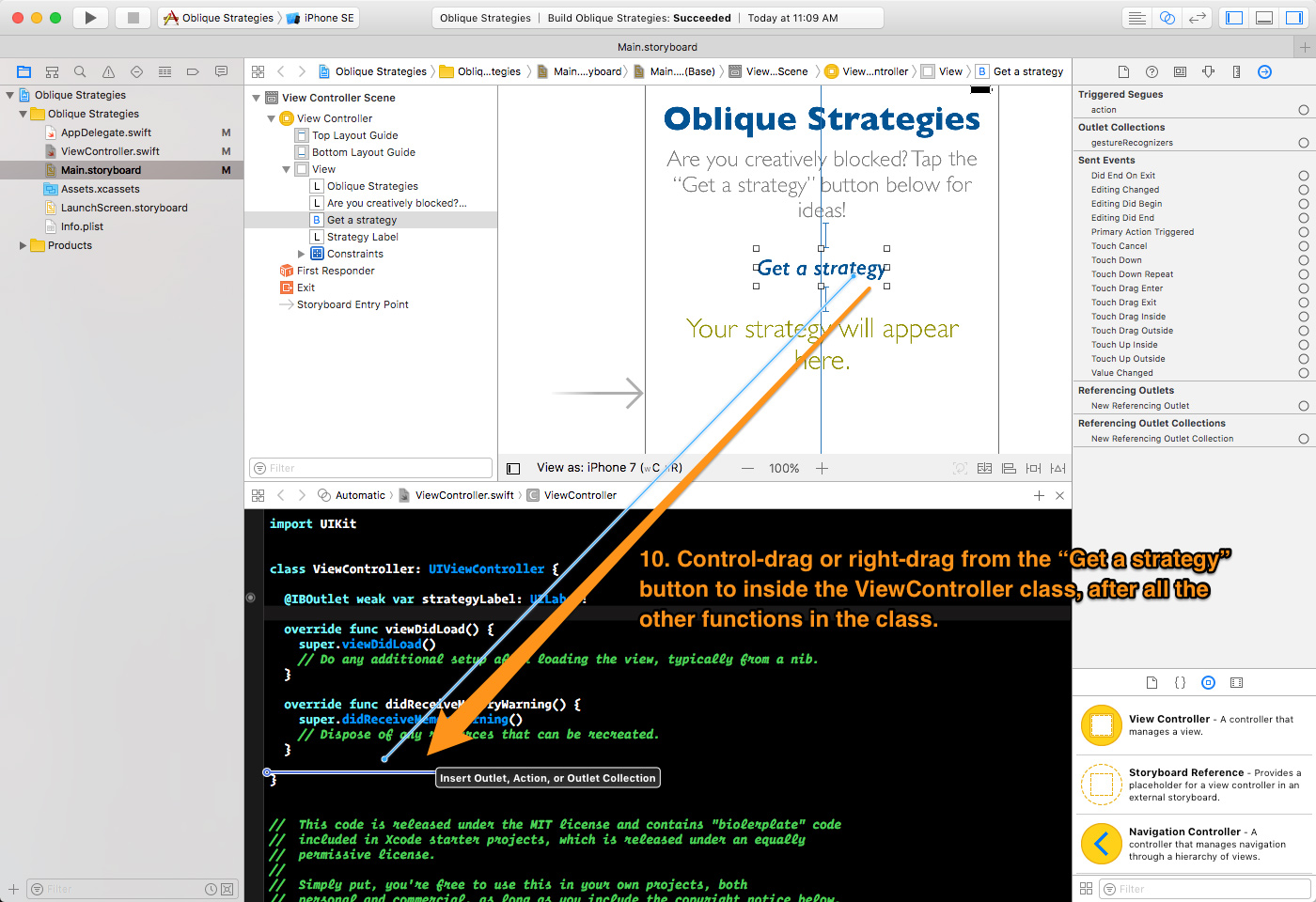Switch to the assistant editor mode
1316x902 pixels.
click(x=1167, y=18)
